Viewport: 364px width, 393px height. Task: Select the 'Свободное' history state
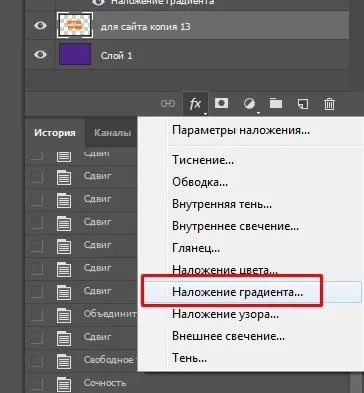point(109,360)
